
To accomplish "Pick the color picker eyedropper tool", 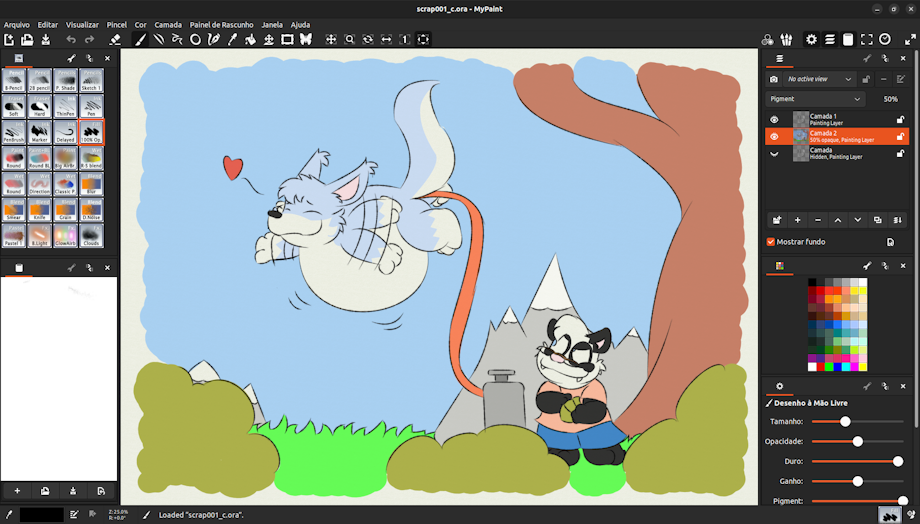I will [x=232, y=40].
